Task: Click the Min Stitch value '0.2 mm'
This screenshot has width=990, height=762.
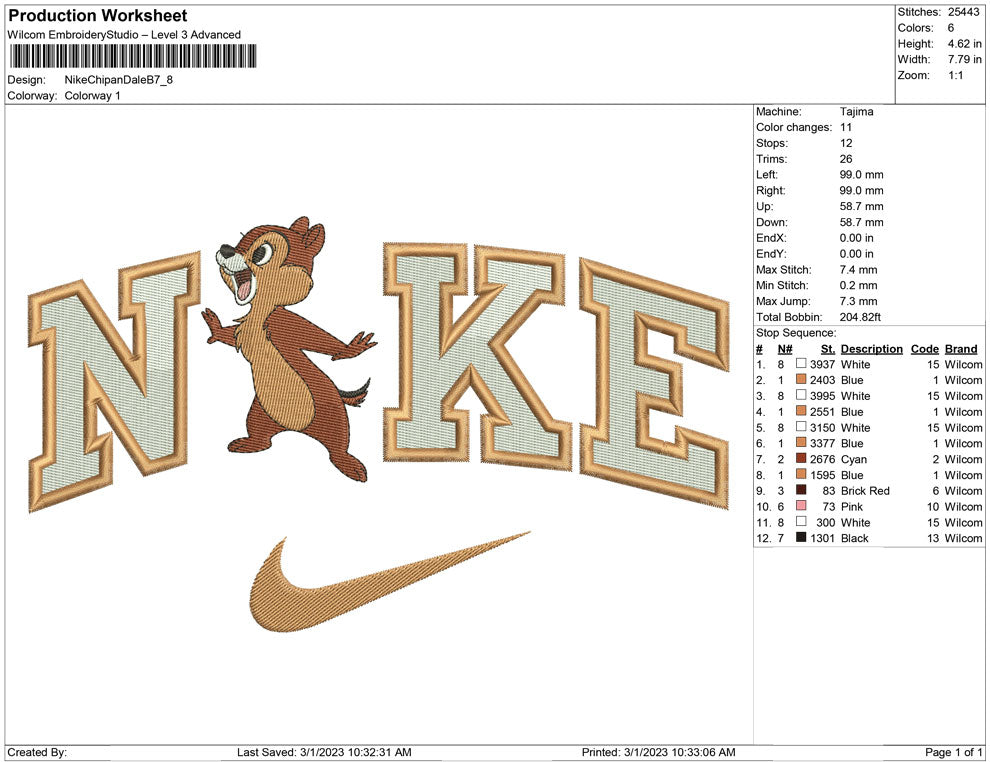Action: click(x=859, y=285)
